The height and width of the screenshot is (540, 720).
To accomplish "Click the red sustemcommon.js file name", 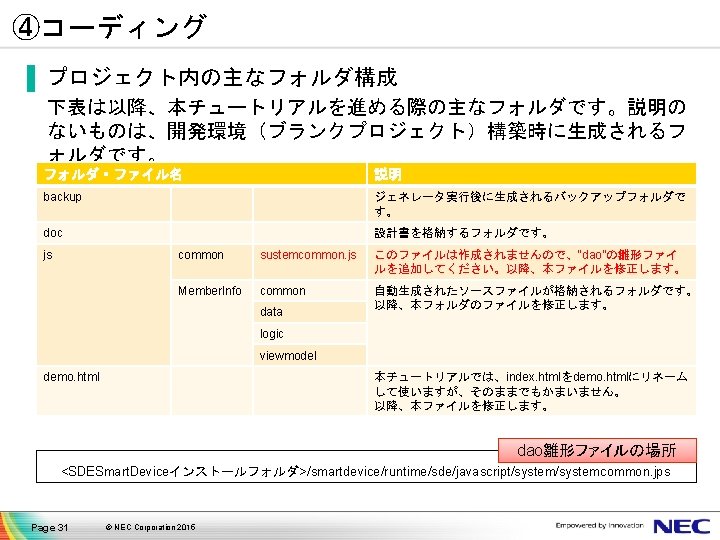I will point(308,255).
